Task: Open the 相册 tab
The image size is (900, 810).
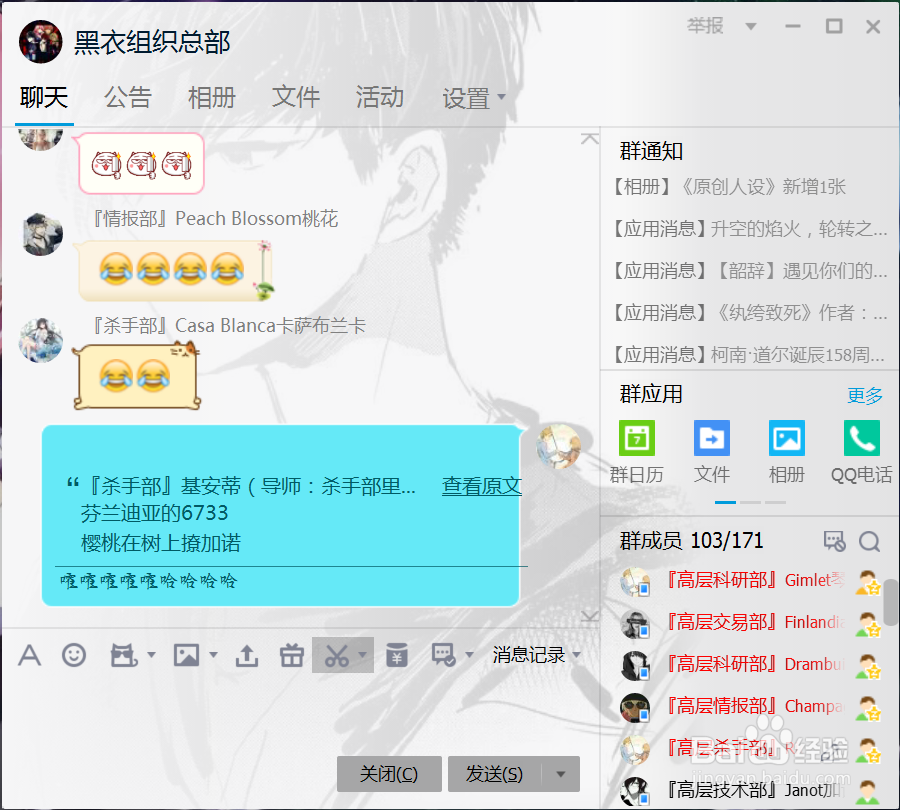Action: click(212, 97)
